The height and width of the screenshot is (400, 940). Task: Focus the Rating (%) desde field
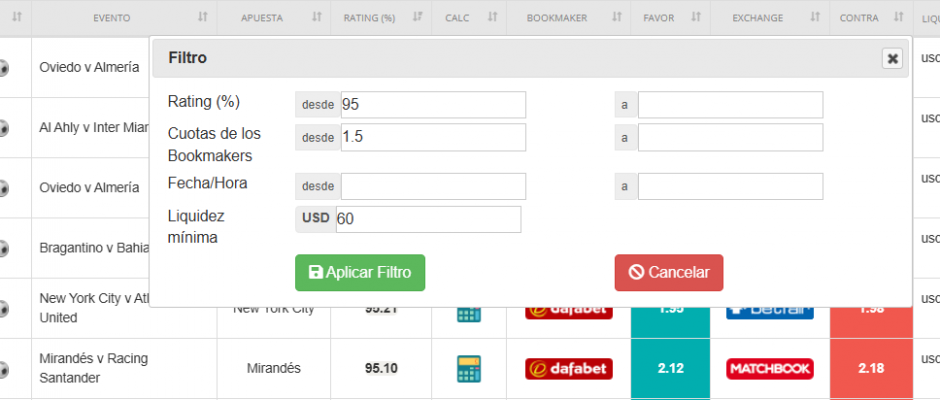pos(432,105)
